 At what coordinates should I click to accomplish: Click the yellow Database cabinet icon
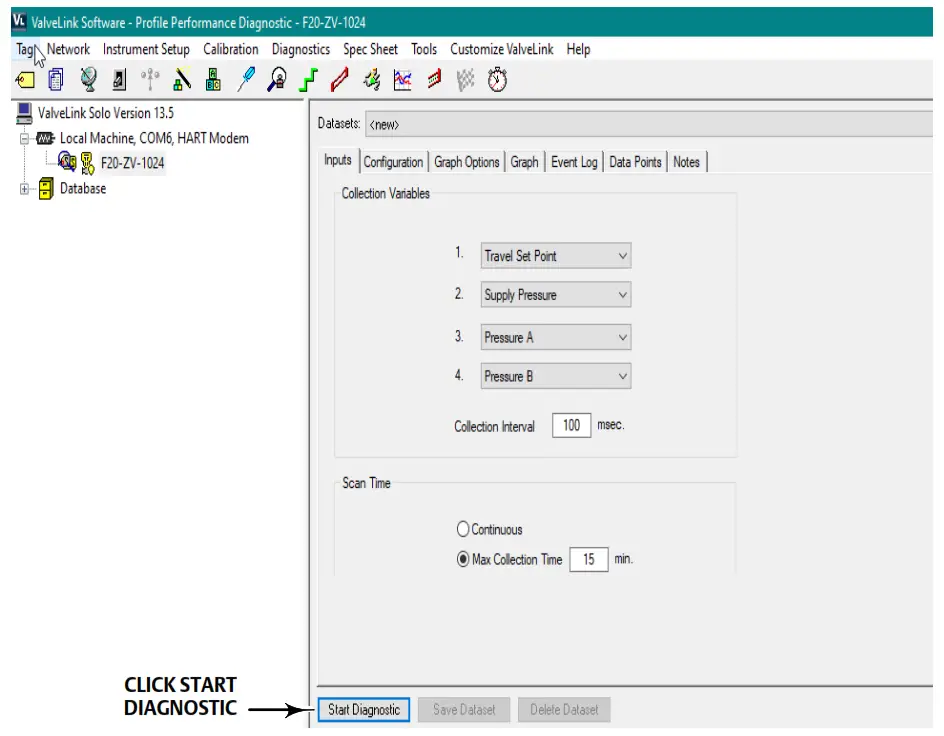click(46, 188)
